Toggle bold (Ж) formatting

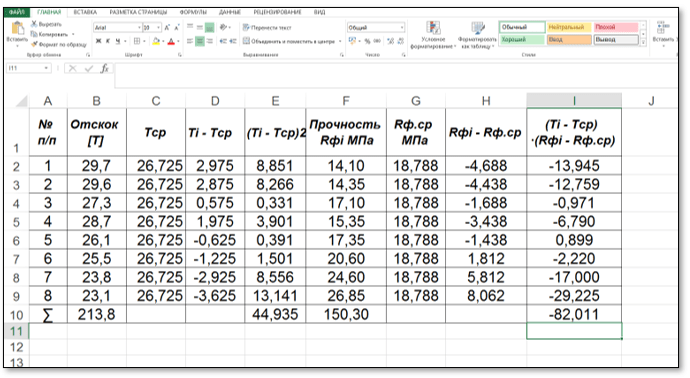[99, 41]
